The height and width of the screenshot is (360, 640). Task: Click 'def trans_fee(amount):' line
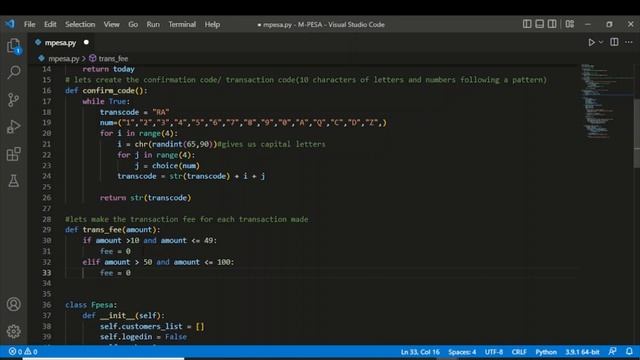(x=112, y=230)
